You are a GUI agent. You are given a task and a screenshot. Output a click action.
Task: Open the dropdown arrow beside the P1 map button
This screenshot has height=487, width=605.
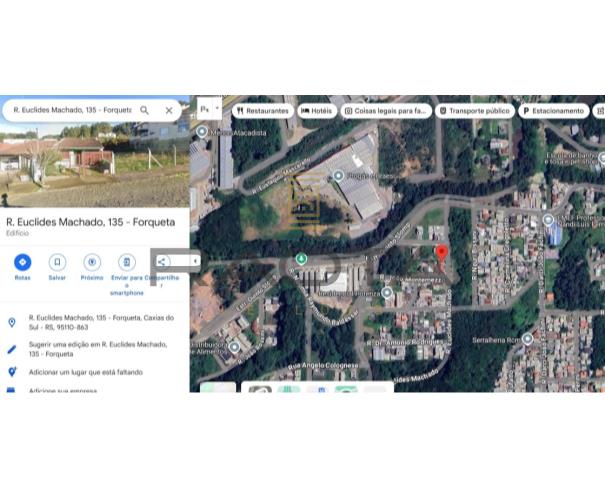coord(217,108)
